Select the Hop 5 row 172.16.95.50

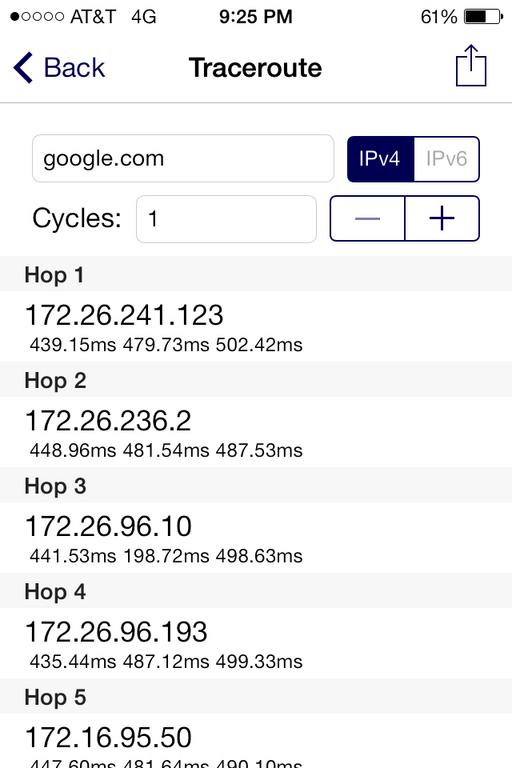point(256,741)
